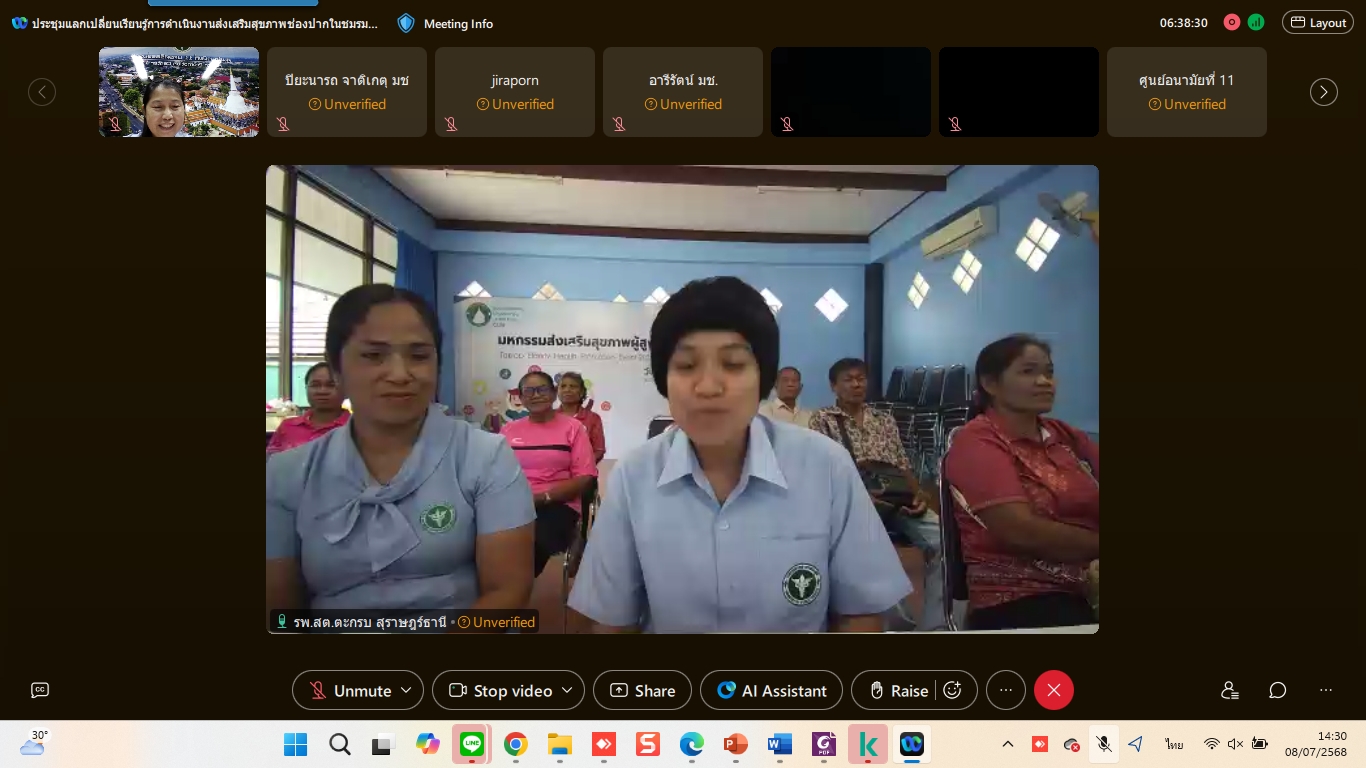
Task: Select the jiraporn participant tile
Action: 515,92
